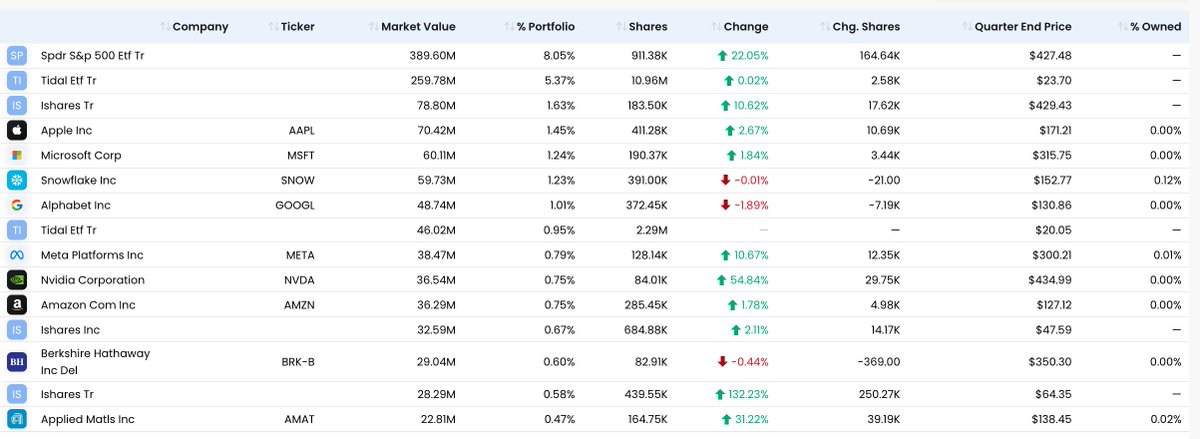Click the Meta Platforms logo icon
The height and width of the screenshot is (439, 1200).
pyautogui.click(x=16, y=255)
